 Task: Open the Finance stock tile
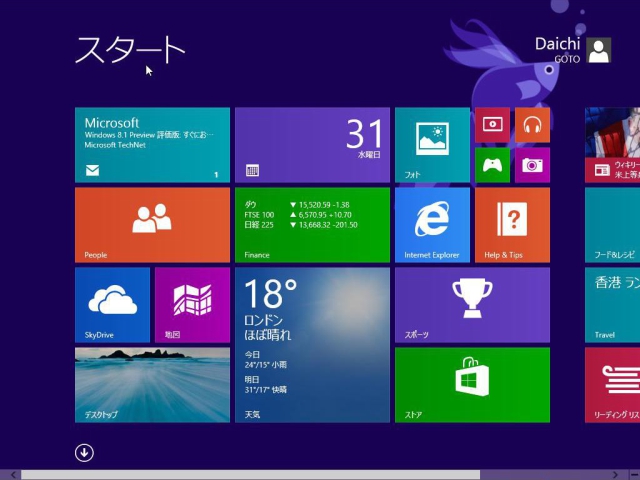(312, 225)
